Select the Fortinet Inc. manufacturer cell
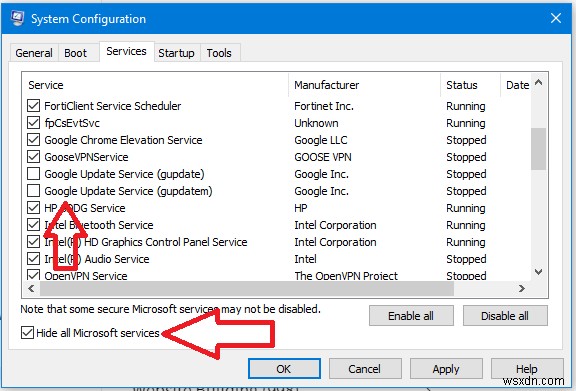 point(324,106)
